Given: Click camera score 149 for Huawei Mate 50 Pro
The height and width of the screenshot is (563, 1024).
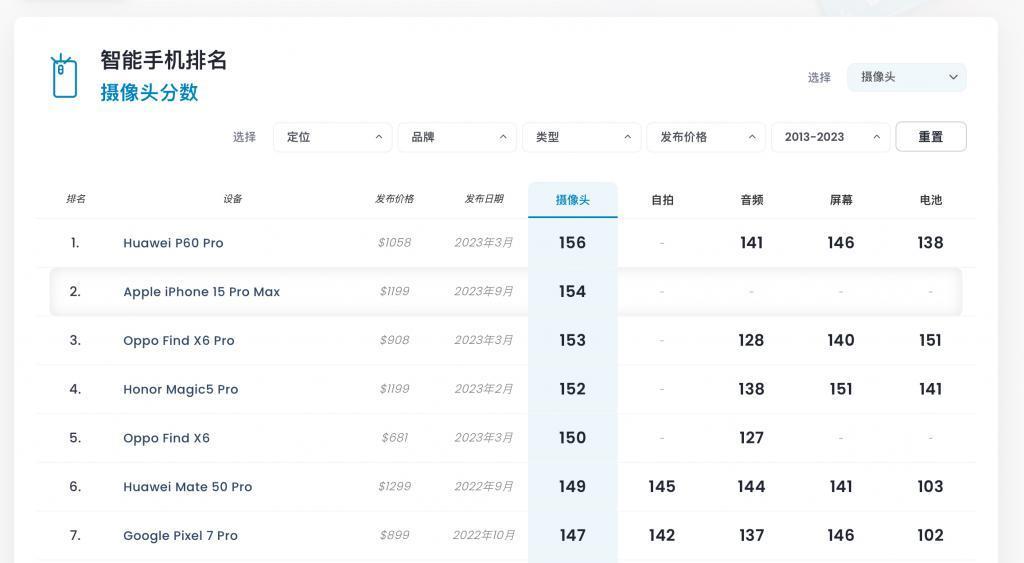Looking at the screenshot, I should pyautogui.click(x=572, y=487).
